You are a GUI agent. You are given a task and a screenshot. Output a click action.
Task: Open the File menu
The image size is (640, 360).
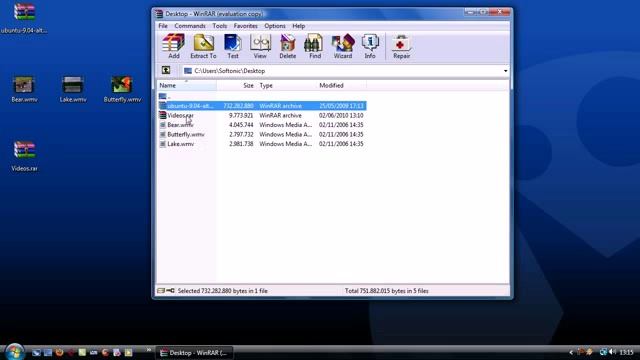163,26
